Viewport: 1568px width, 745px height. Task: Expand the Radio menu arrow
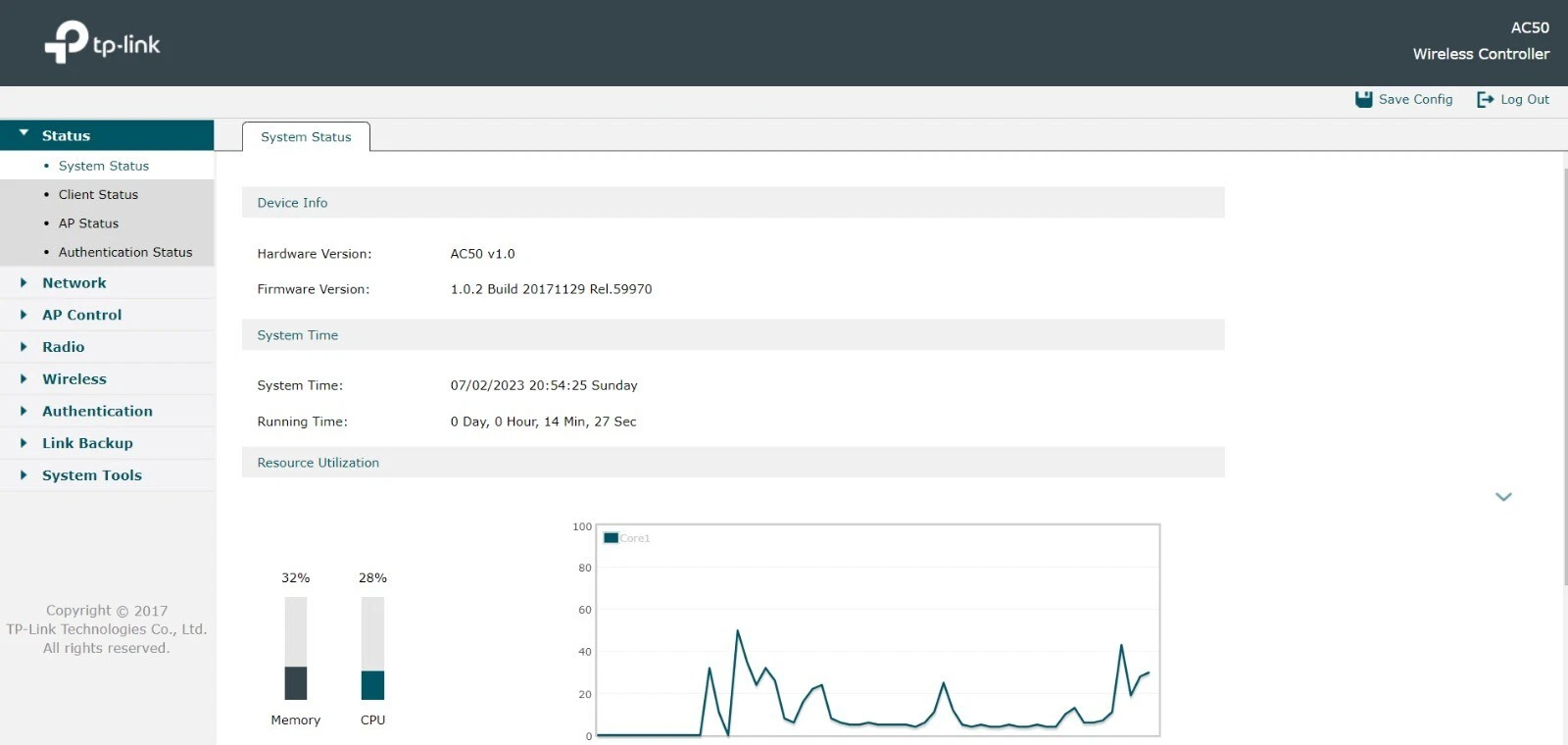(24, 347)
